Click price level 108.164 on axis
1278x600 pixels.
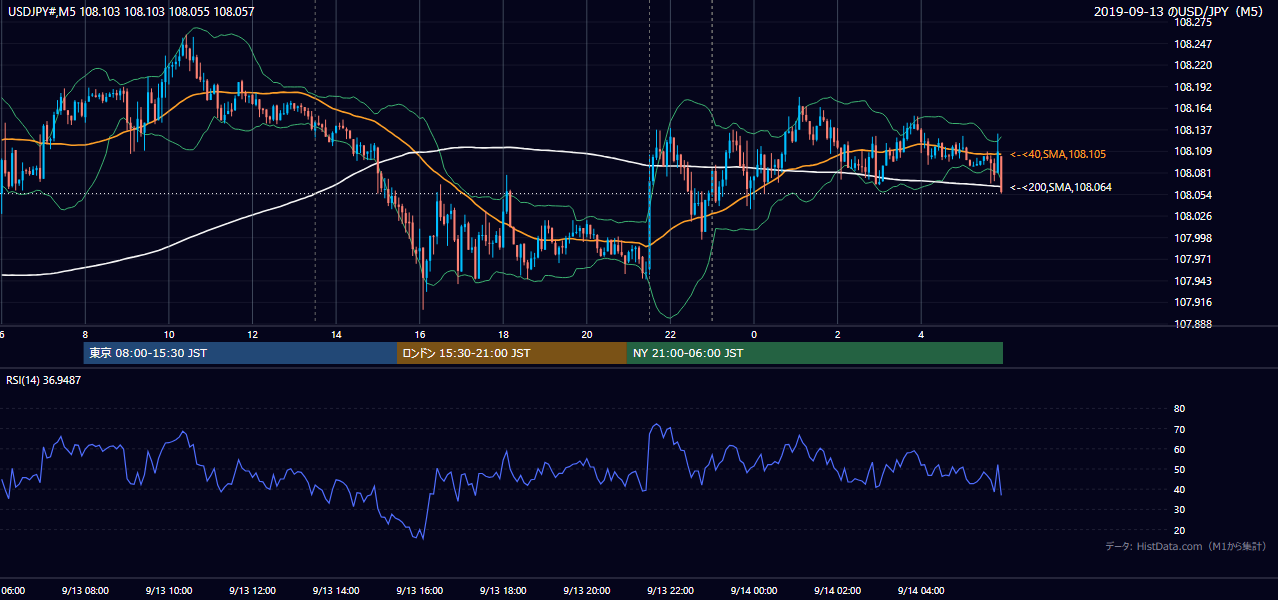(1192, 108)
